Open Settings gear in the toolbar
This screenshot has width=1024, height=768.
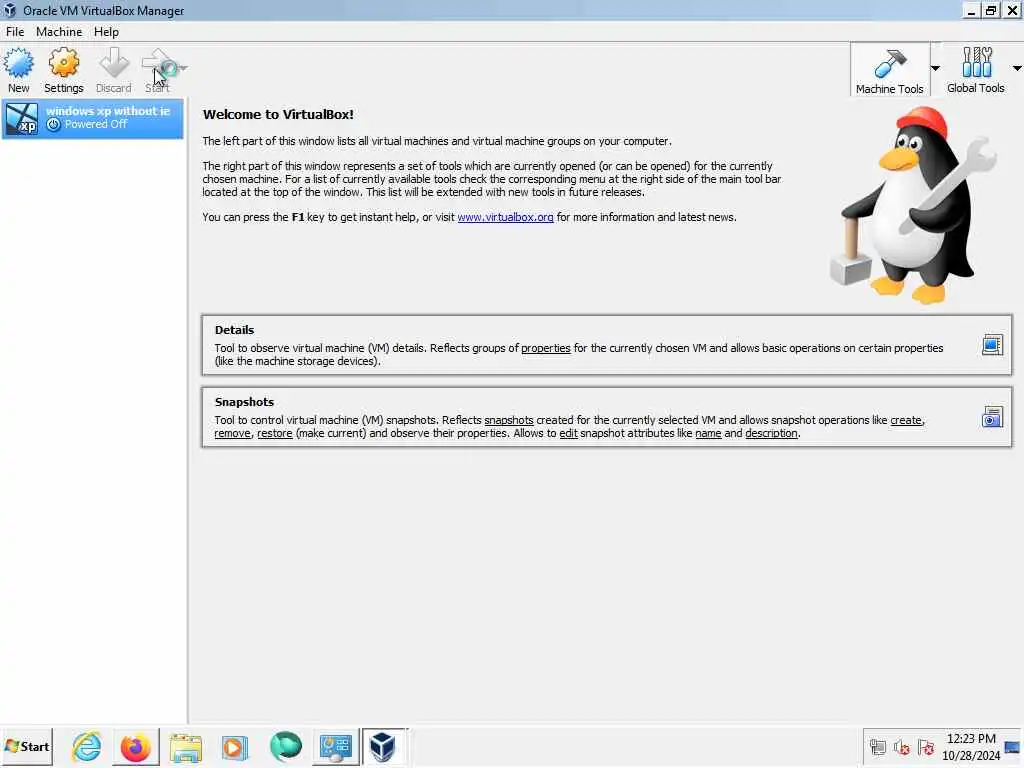point(63,63)
